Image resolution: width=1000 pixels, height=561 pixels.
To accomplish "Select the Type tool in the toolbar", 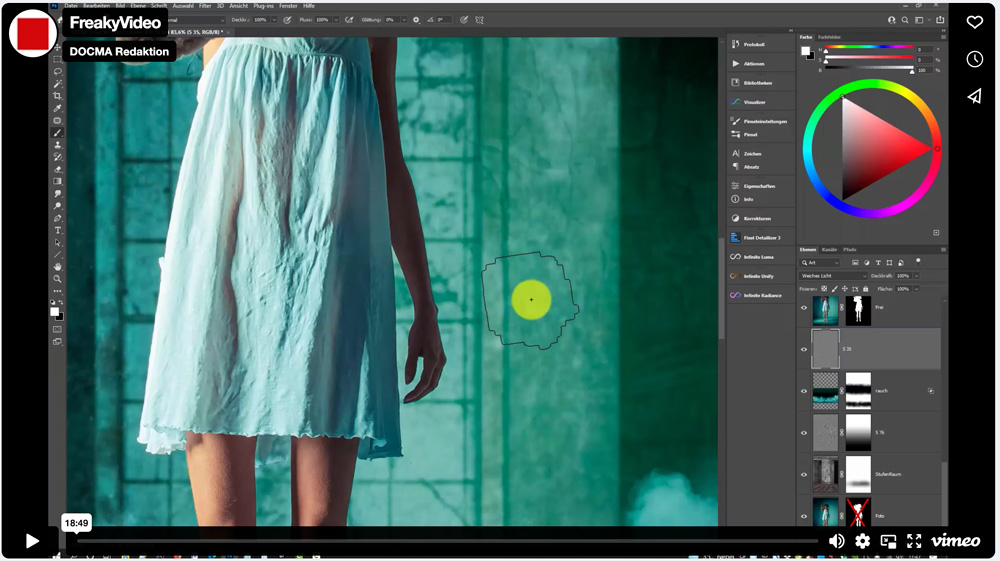I will coord(57,230).
